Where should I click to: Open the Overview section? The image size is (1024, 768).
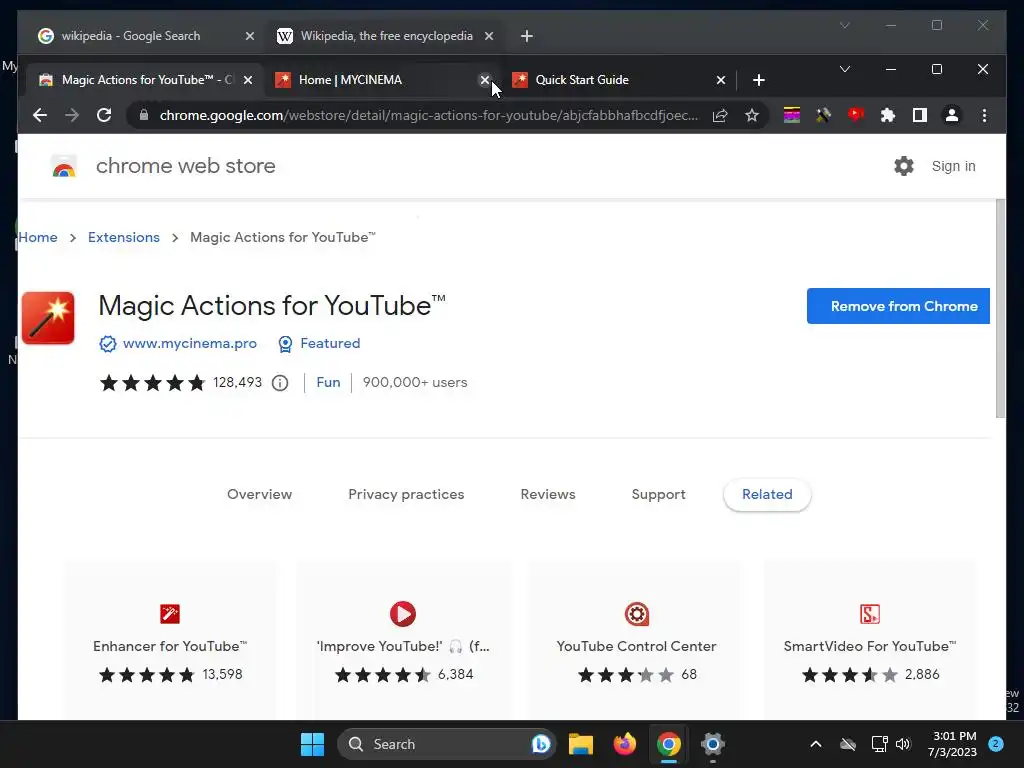[259, 494]
